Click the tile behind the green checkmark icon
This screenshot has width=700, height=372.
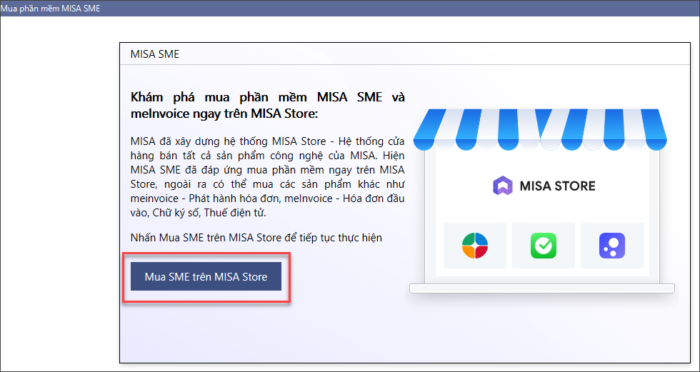pyautogui.click(x=543, y=246)
